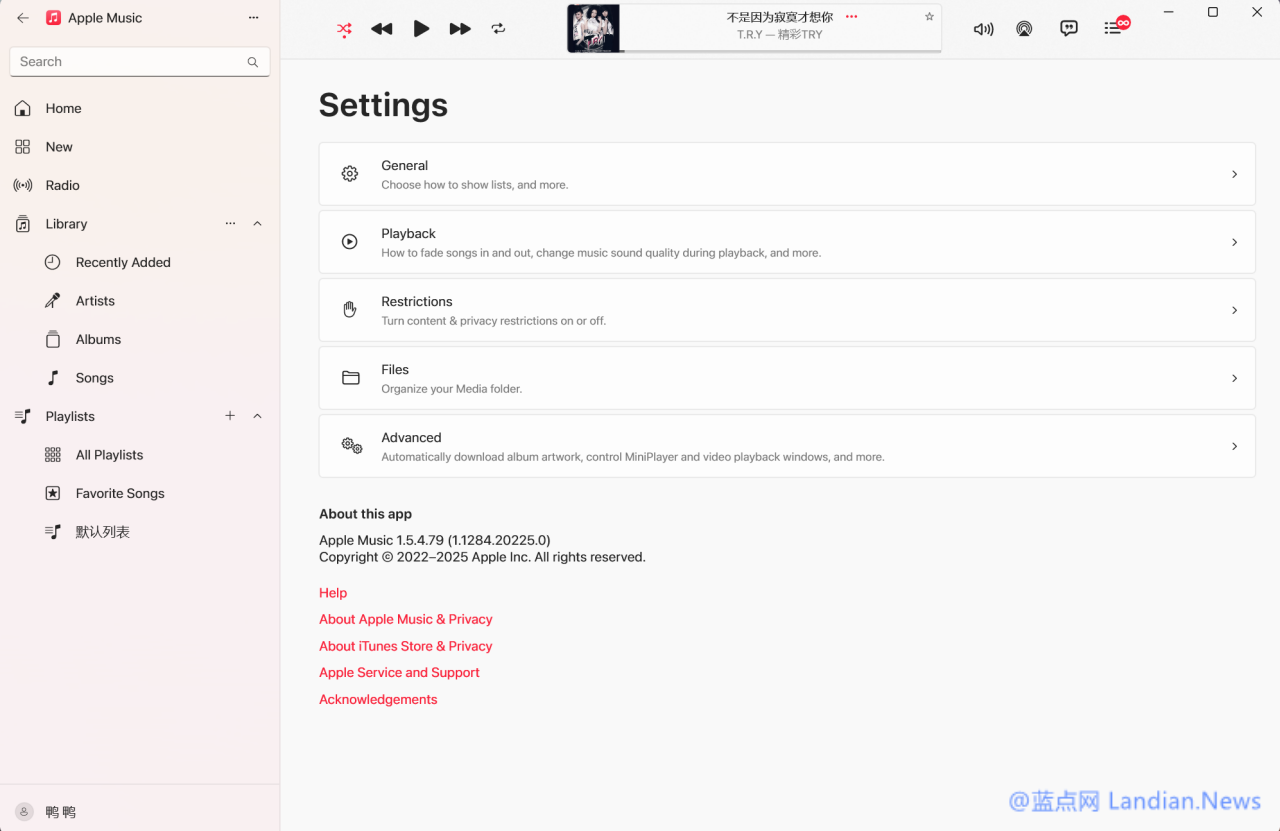The height and width of the screenshot is (831, 1280).
Task: Click the Search field
Action: pos(140,61)
